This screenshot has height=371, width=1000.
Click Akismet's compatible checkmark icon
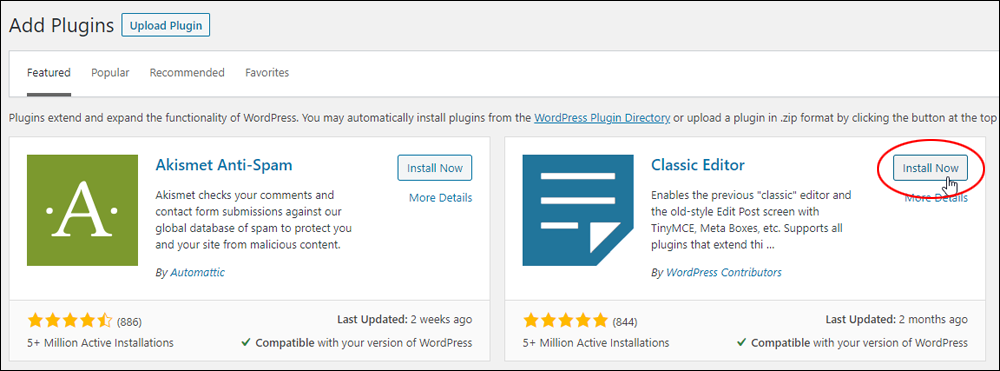246,343
